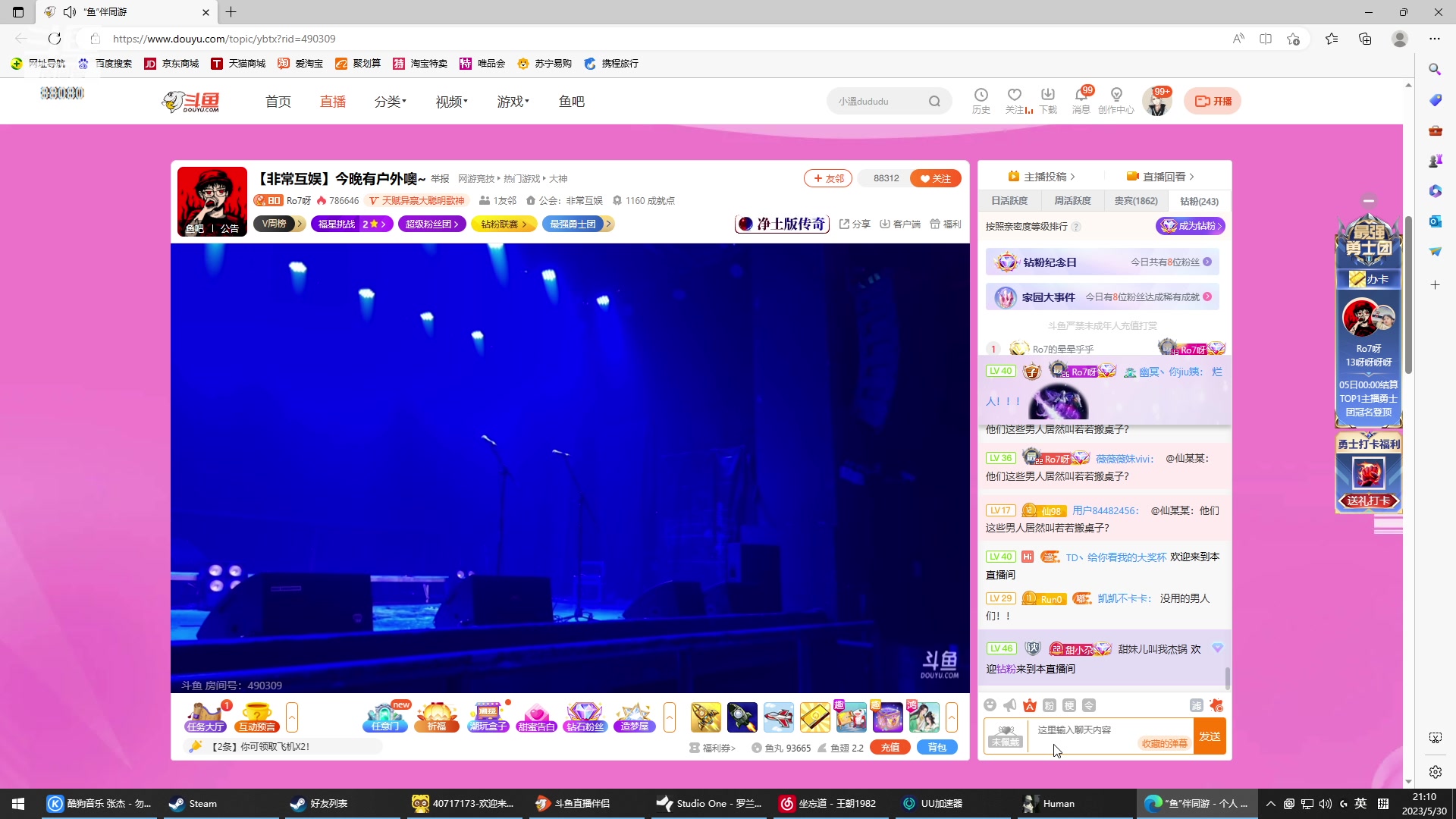Toggle the 滤 danmaku filter
This screenshot has height=819, width=1456.
(x=1198, y=704)
